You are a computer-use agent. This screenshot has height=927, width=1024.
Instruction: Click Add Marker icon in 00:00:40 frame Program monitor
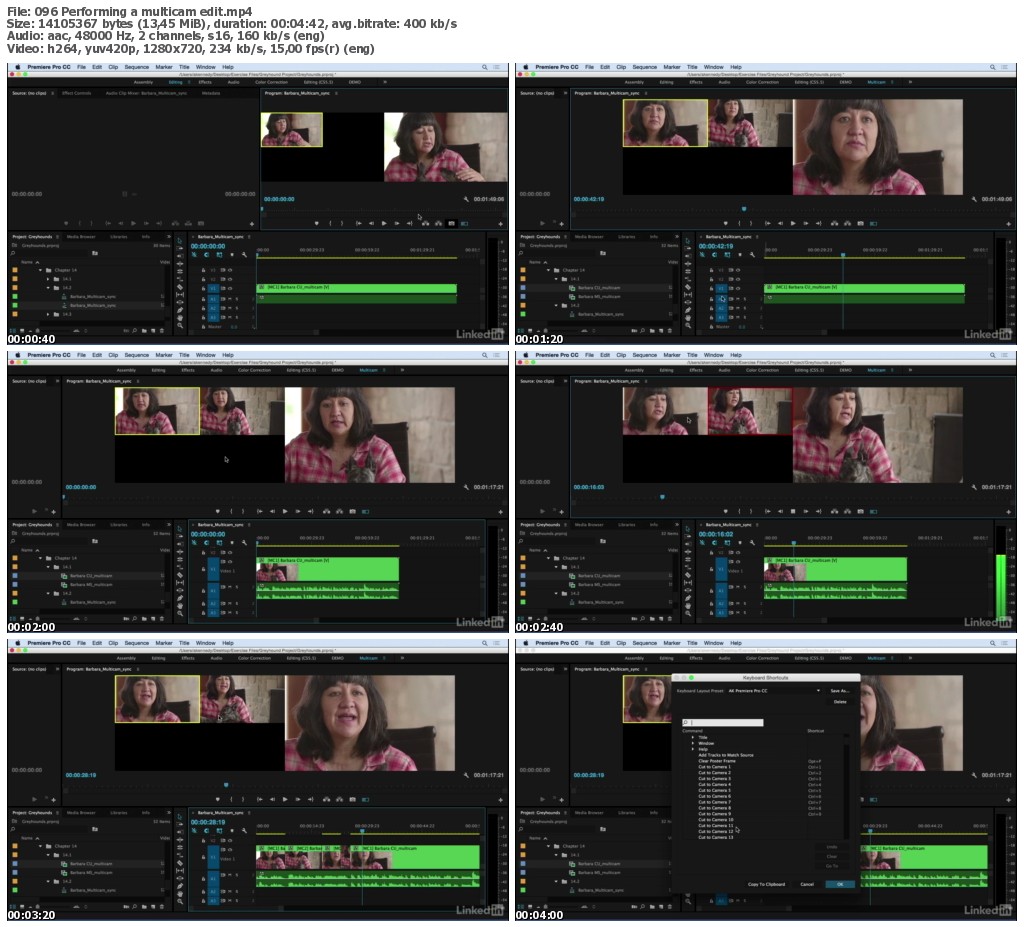(x=317, y=223)
